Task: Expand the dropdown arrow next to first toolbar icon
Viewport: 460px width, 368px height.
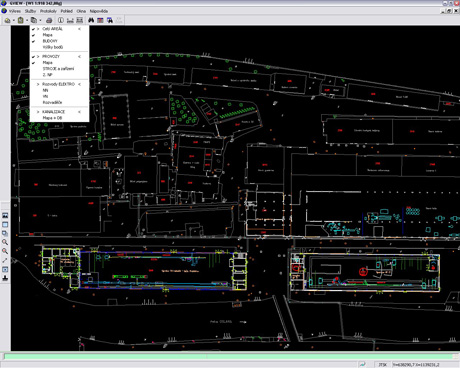Action: coord(14,21)
